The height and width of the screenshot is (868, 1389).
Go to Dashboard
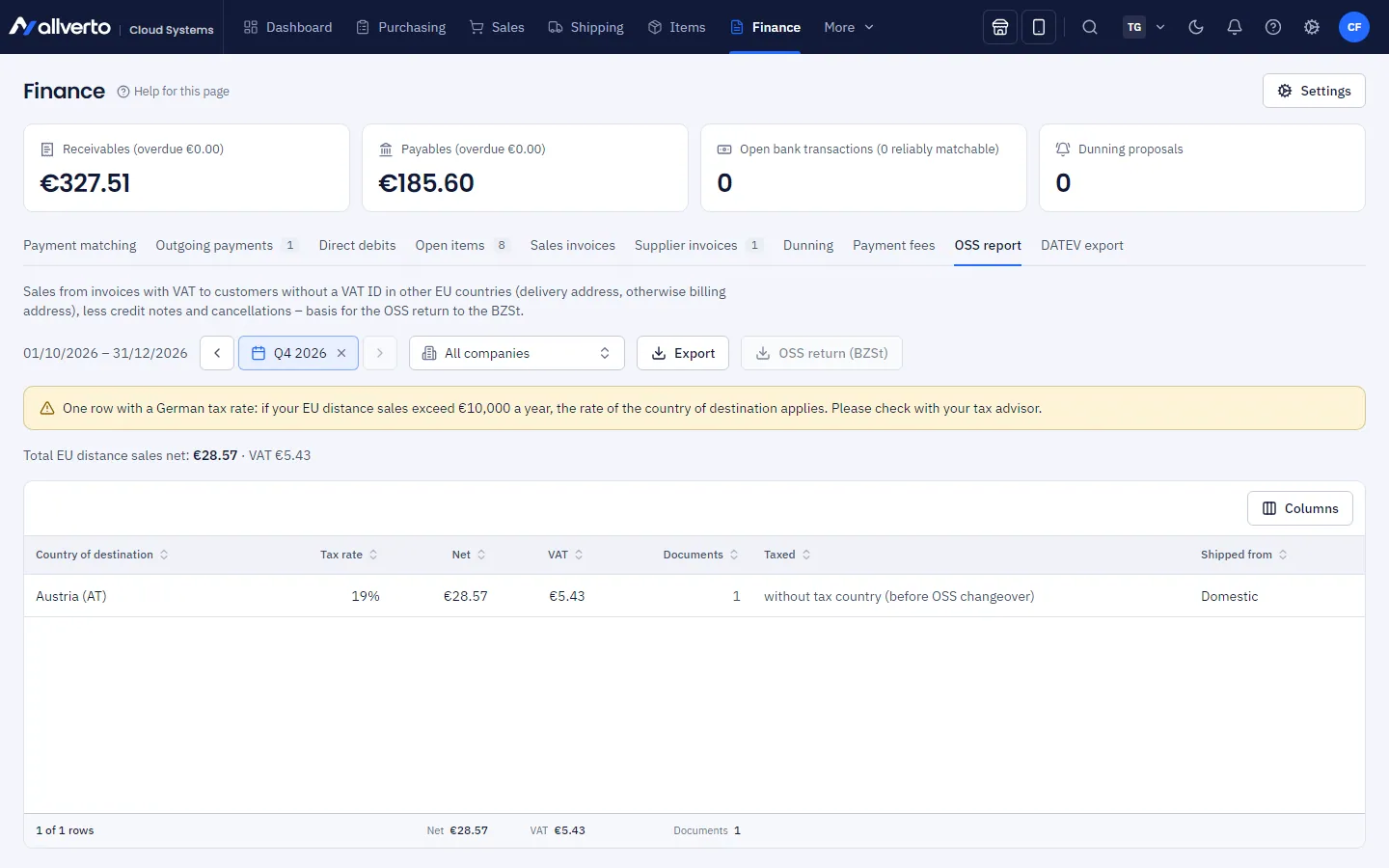(287, 27)
